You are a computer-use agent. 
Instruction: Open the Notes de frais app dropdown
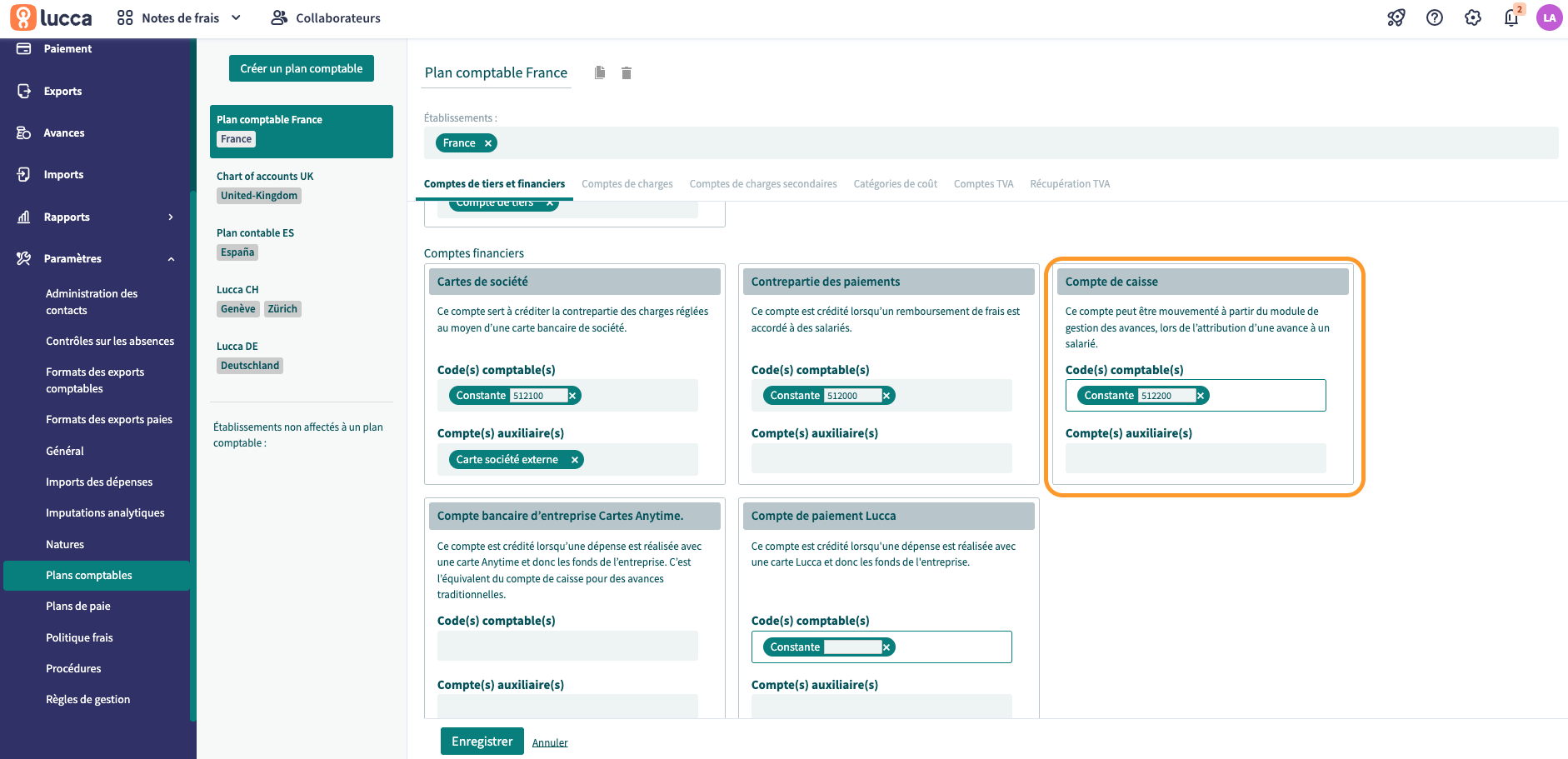(x=179, y=17)
